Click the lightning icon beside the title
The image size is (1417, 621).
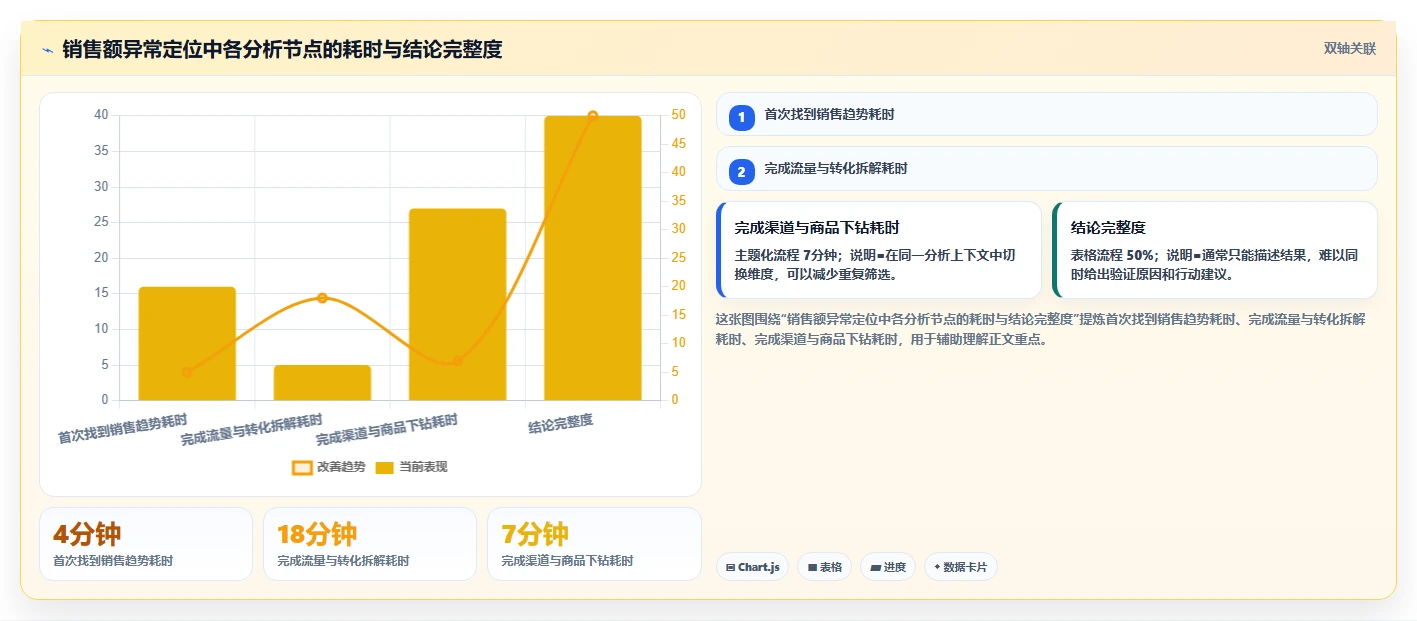point(47,50)
